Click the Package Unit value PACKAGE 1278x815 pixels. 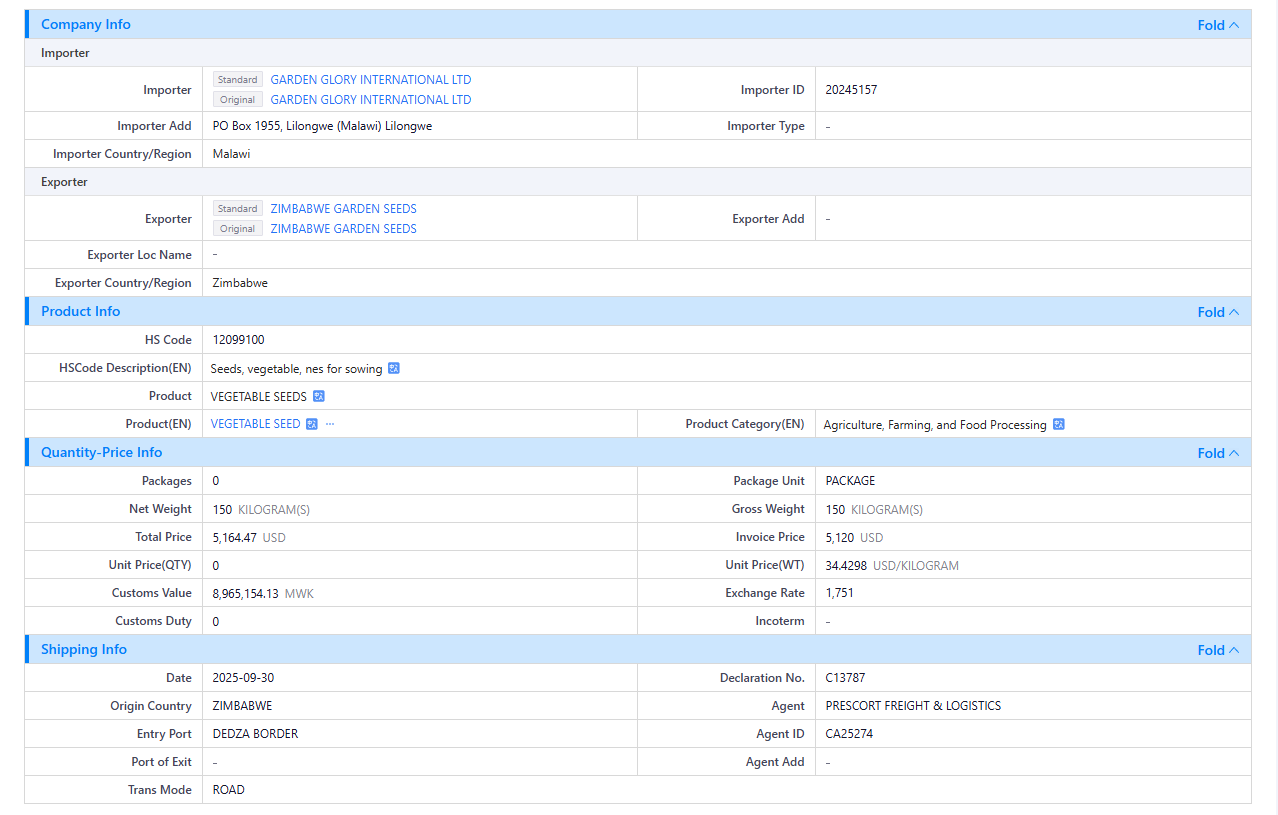[x=851, y=481]
